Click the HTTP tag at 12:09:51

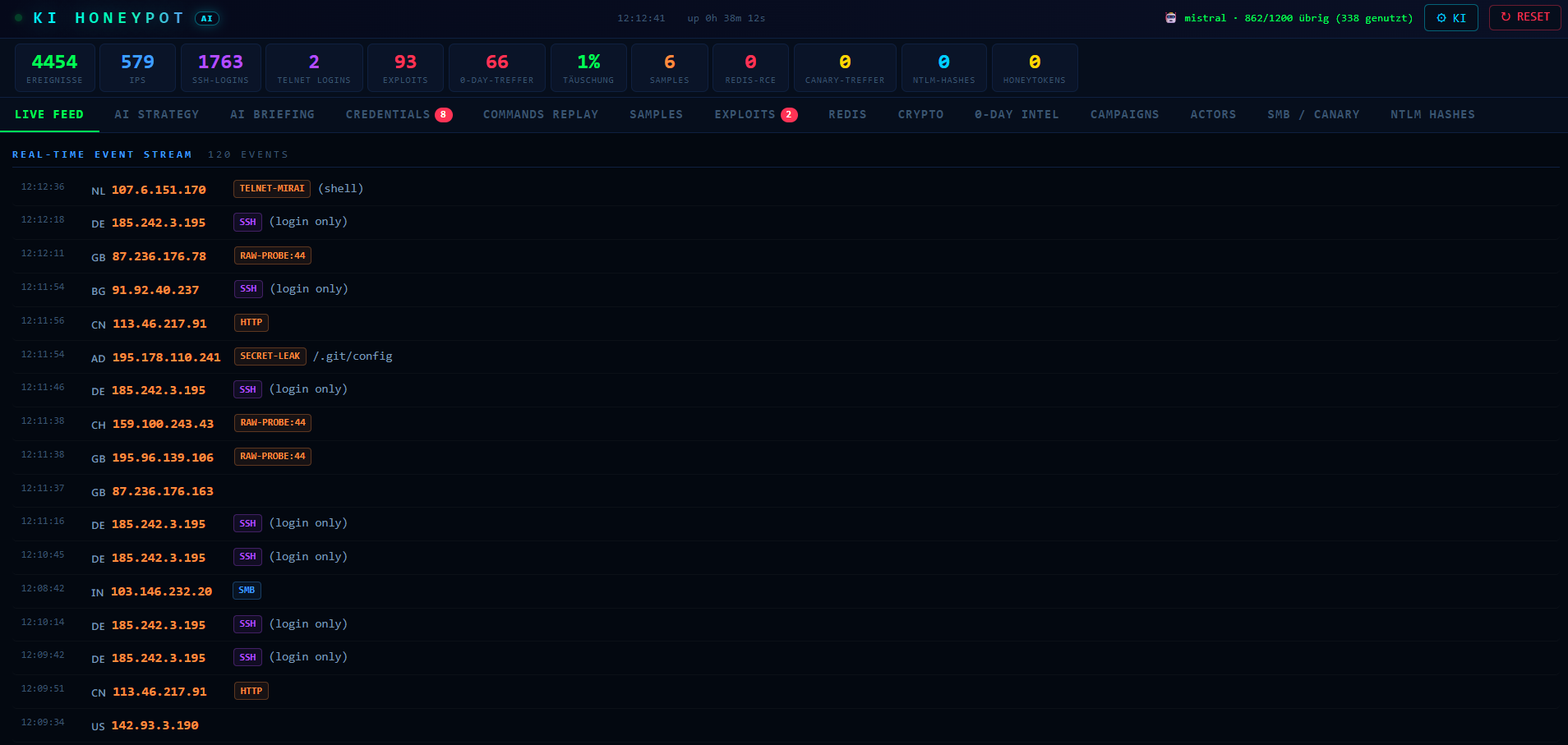click(251, 692)
